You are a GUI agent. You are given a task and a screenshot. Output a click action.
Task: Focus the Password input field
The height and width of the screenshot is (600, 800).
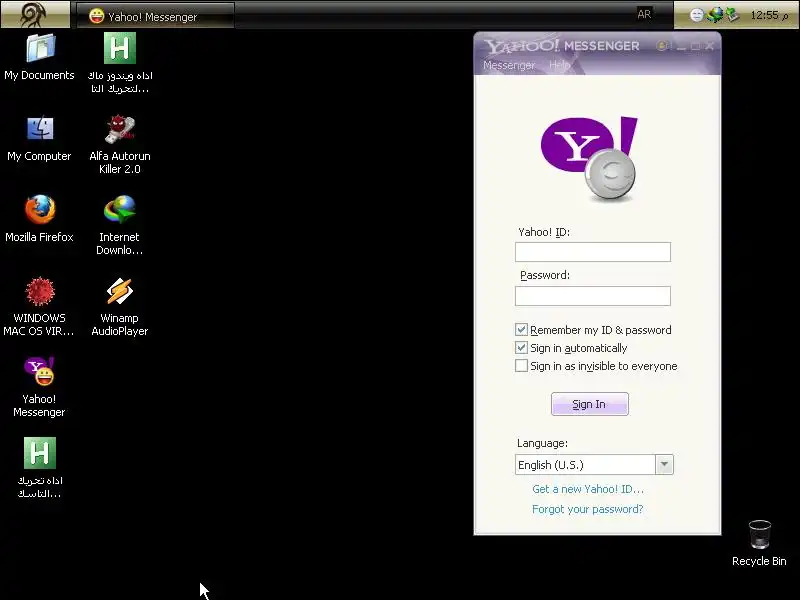(593, 296)
